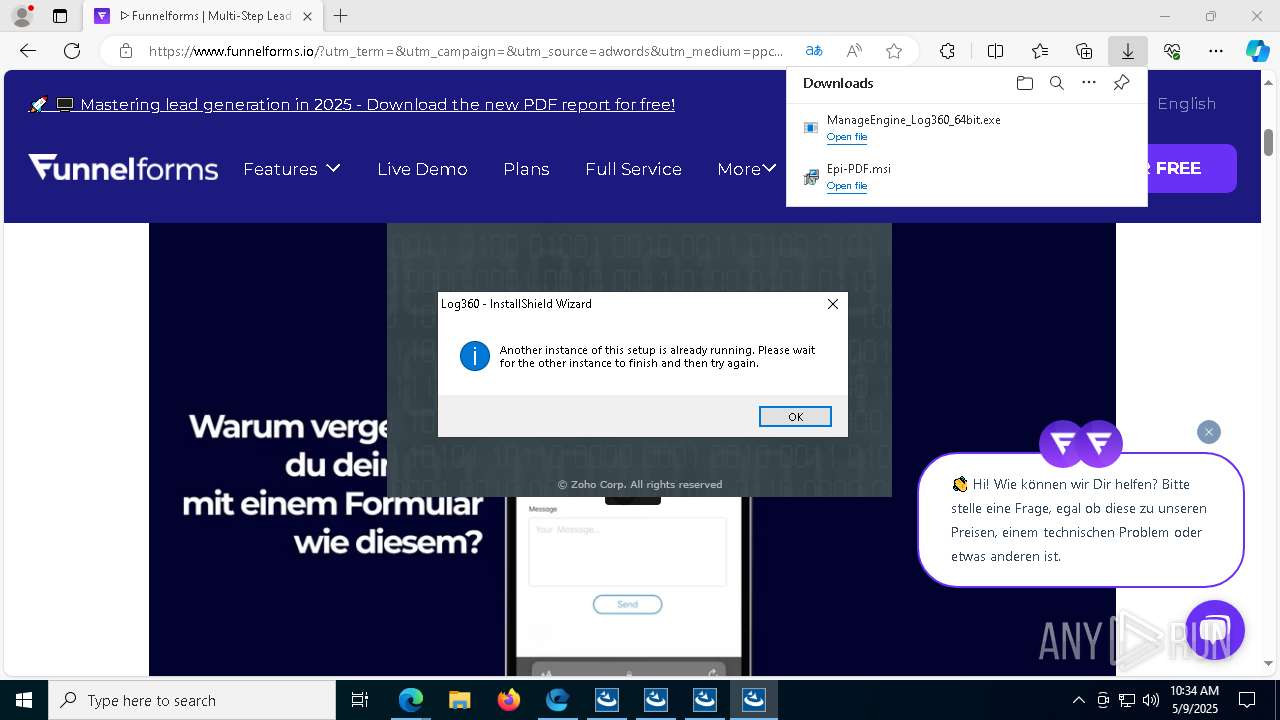This screenshot has width=1280, height=720.
Task: Open file Epi-PDF.msi
Action: [846, 186]
